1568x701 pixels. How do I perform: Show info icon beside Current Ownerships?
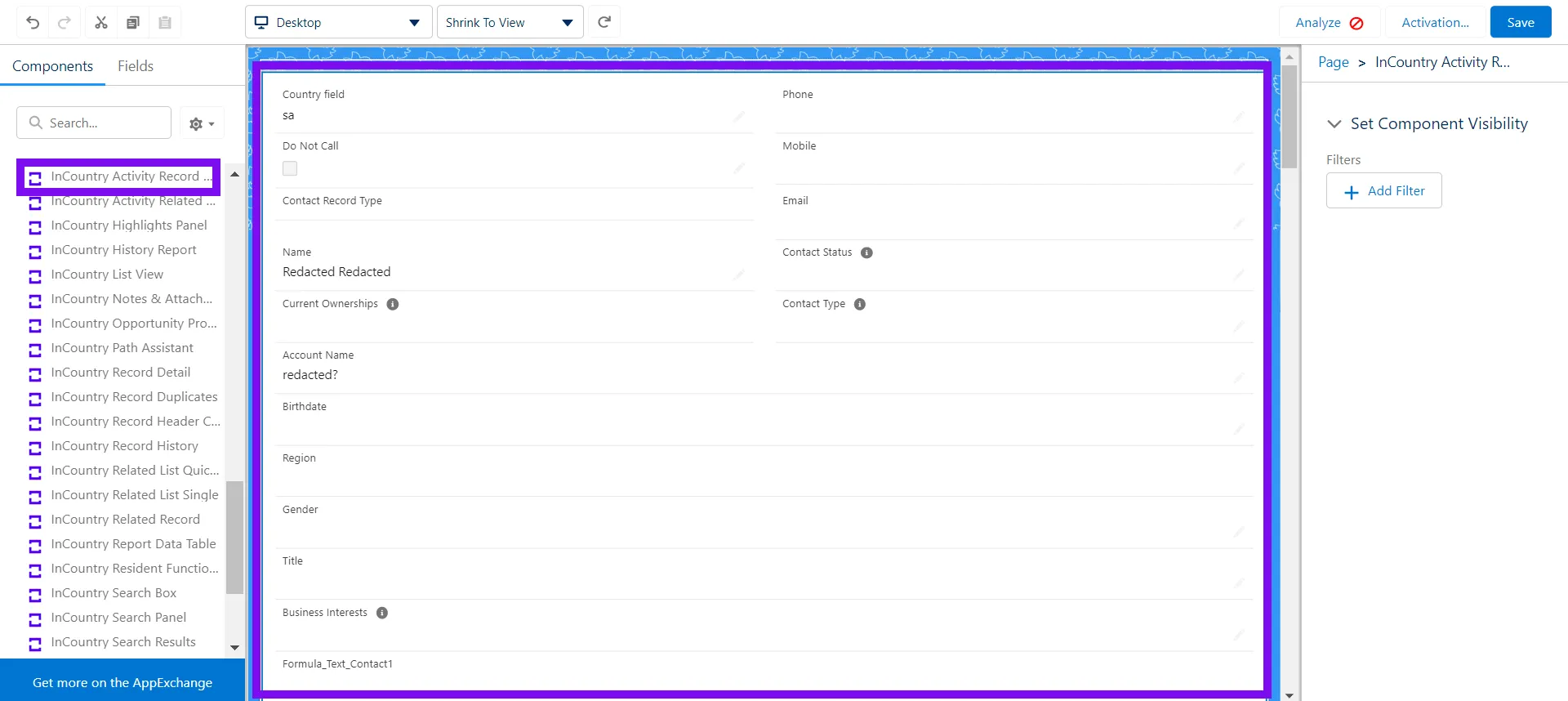tap(393, 304)
